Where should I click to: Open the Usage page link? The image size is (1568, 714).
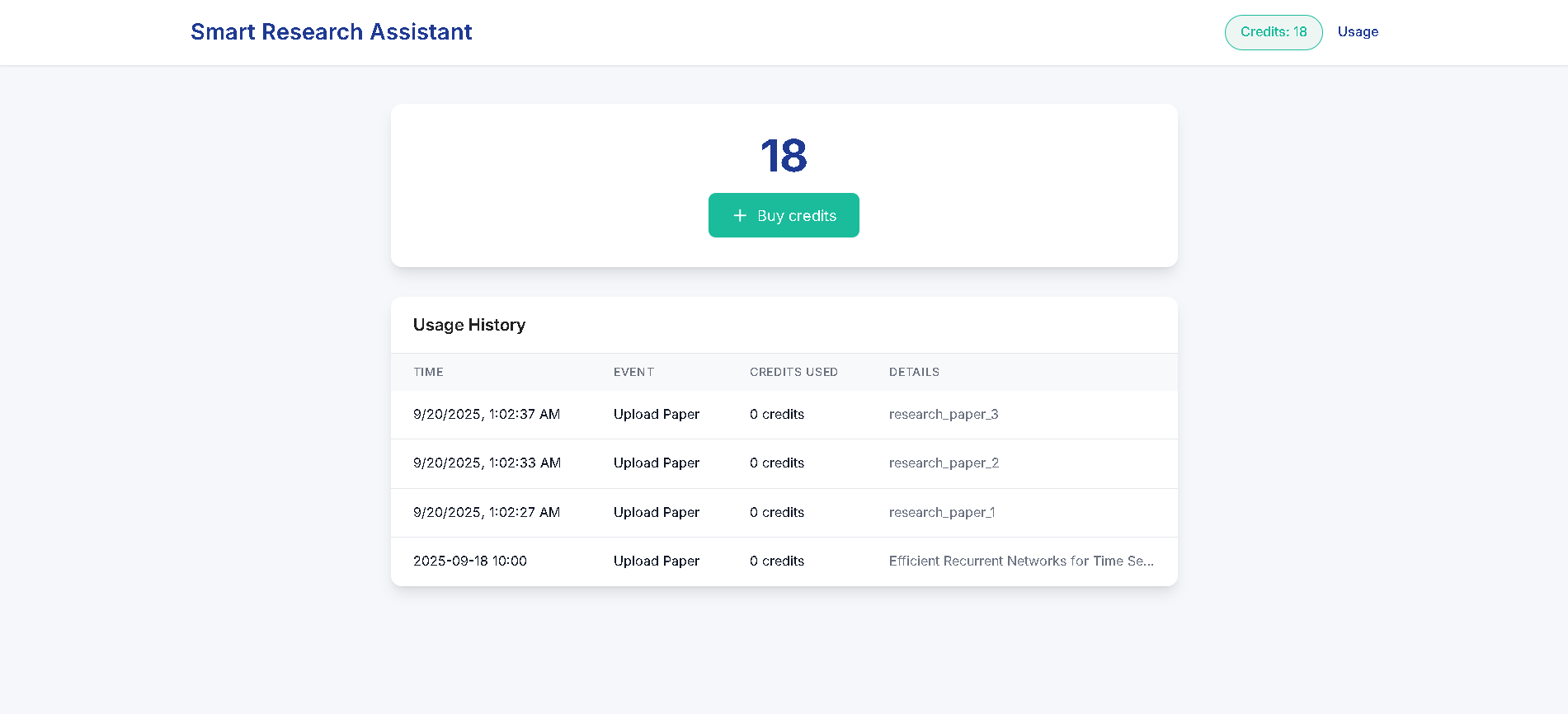(1358, 32)
